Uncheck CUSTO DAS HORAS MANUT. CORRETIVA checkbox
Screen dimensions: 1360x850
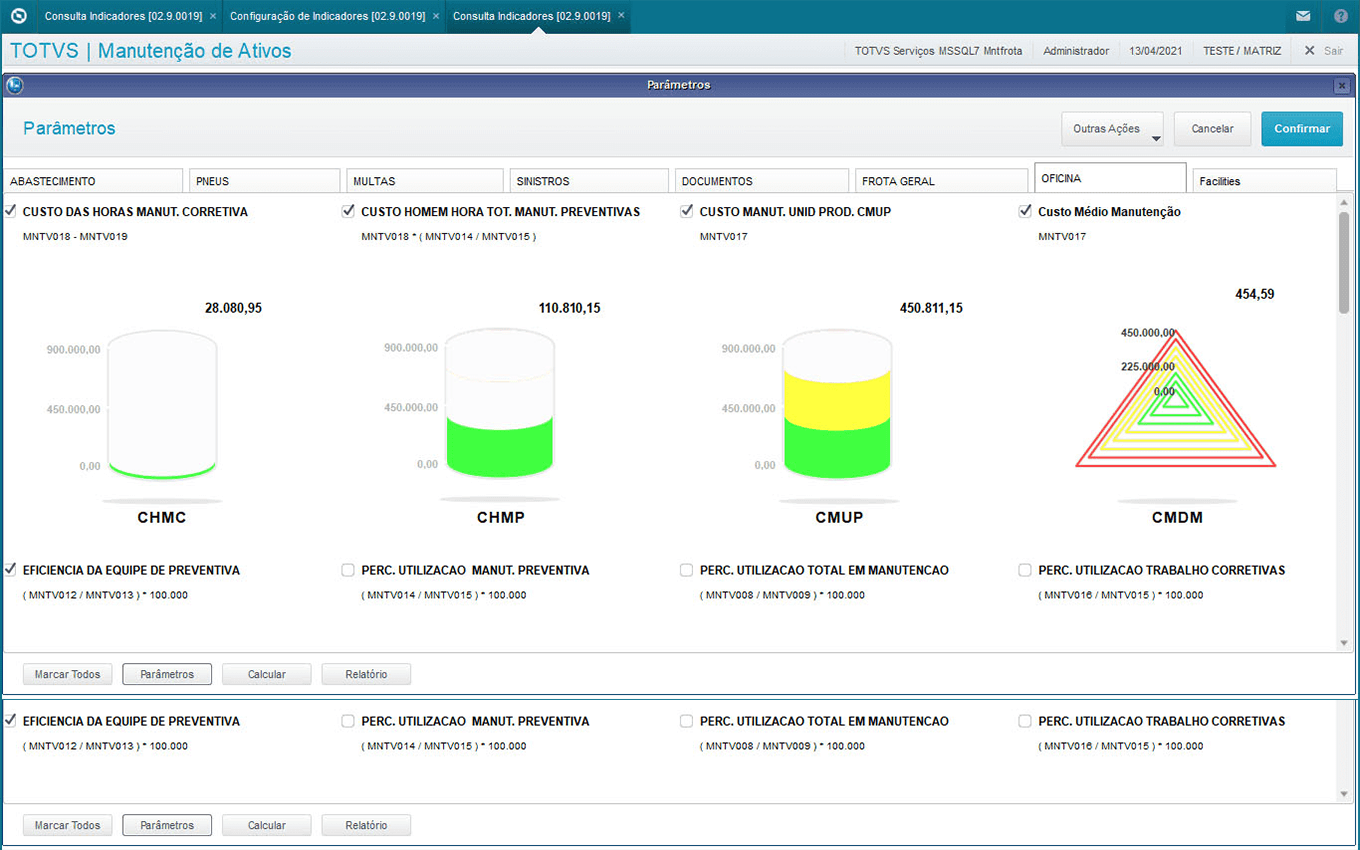[10, 211]
